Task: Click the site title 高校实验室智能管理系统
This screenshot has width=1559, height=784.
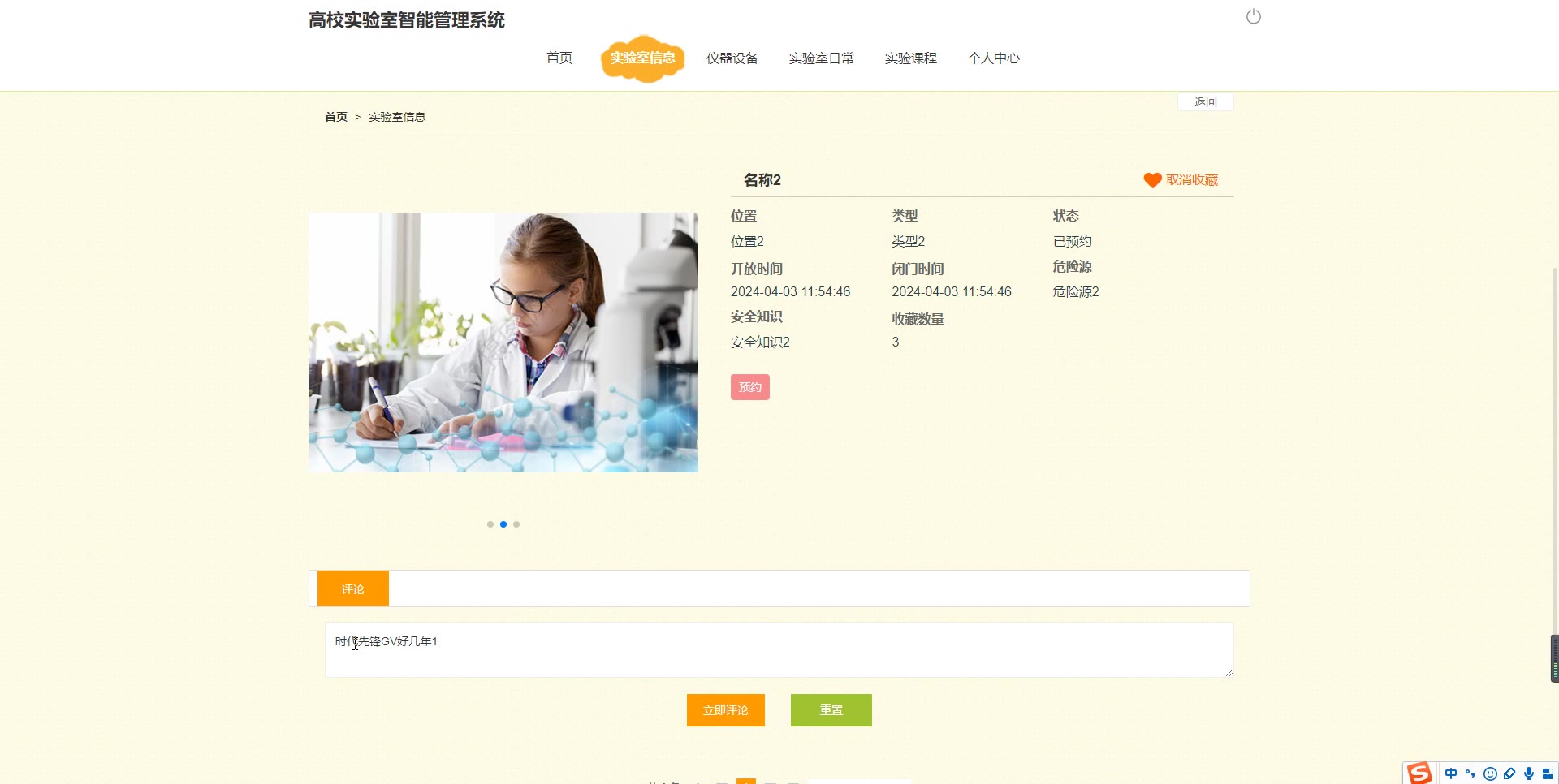Action: click(407, 20)
